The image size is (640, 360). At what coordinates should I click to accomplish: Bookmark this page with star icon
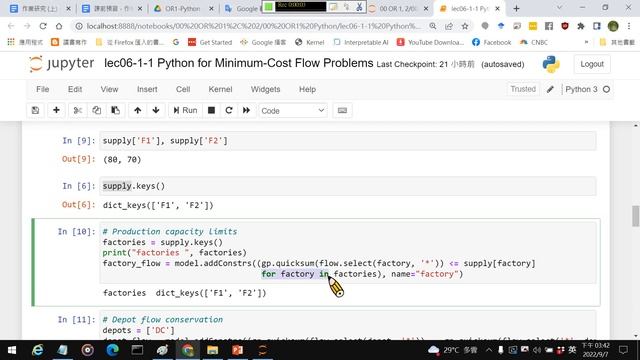(464, 26)
